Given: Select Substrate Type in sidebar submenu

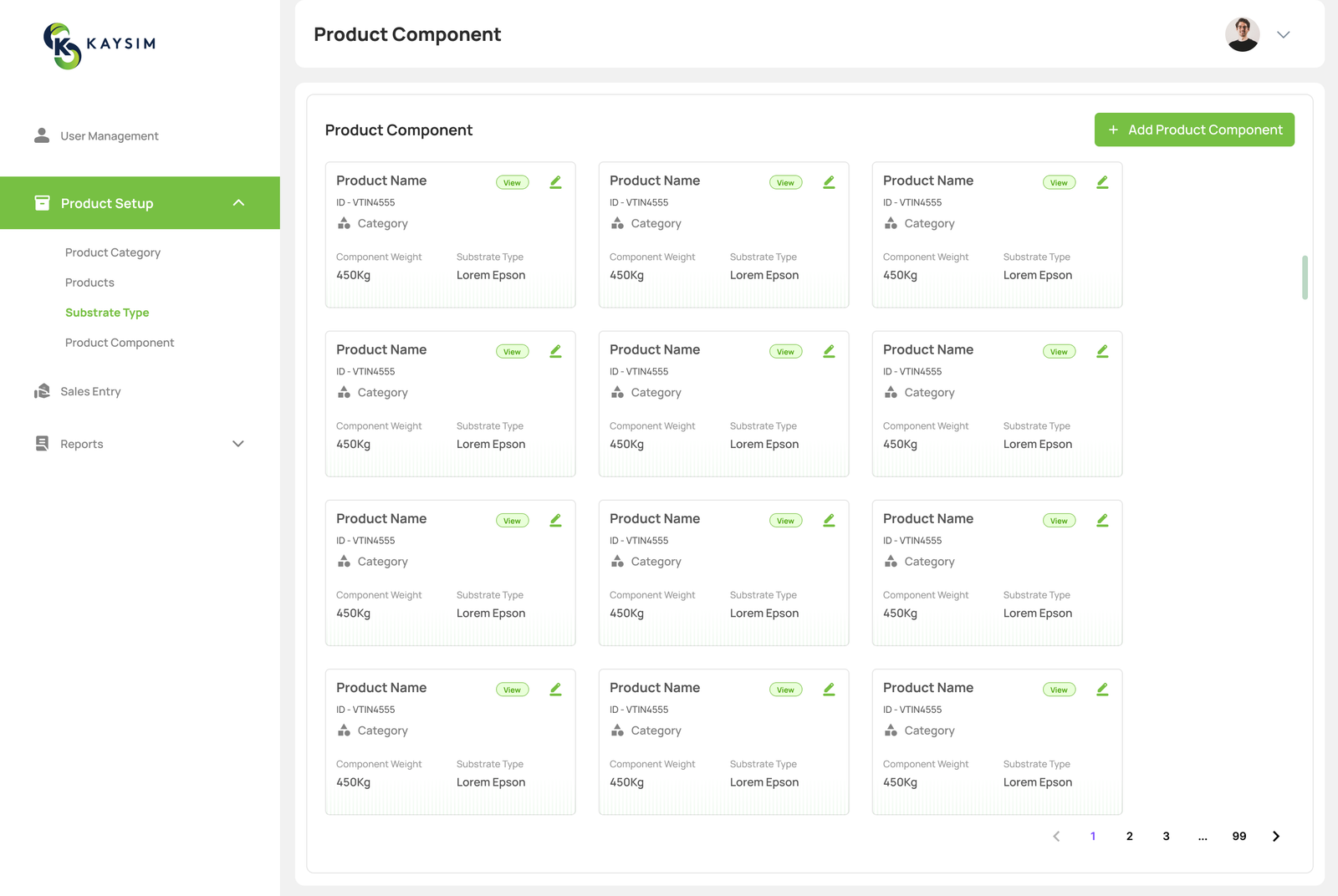Looking at the screenshot, I should [x=107, y=313].
